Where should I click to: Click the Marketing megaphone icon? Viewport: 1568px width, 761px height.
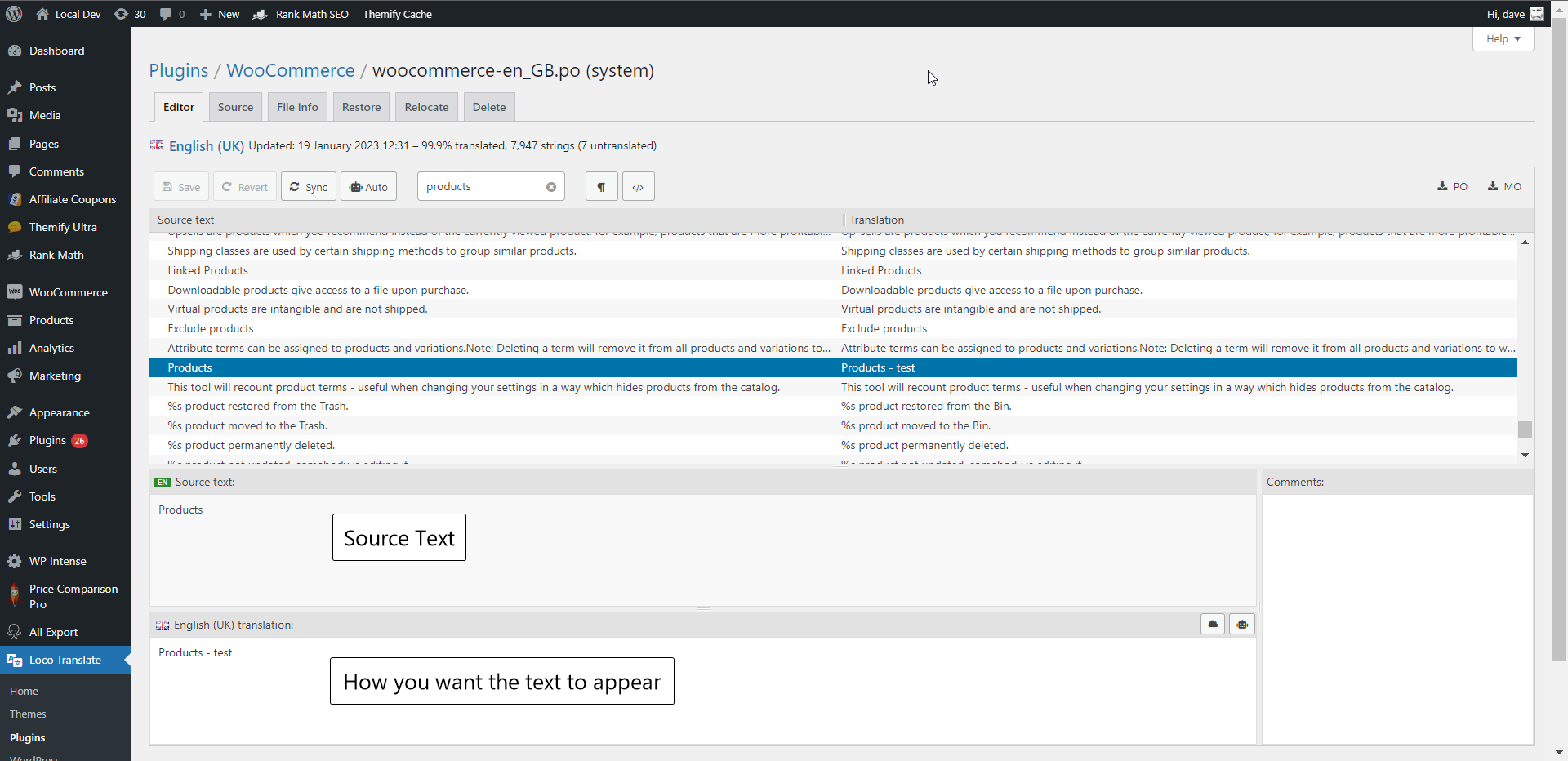point(15,376)
